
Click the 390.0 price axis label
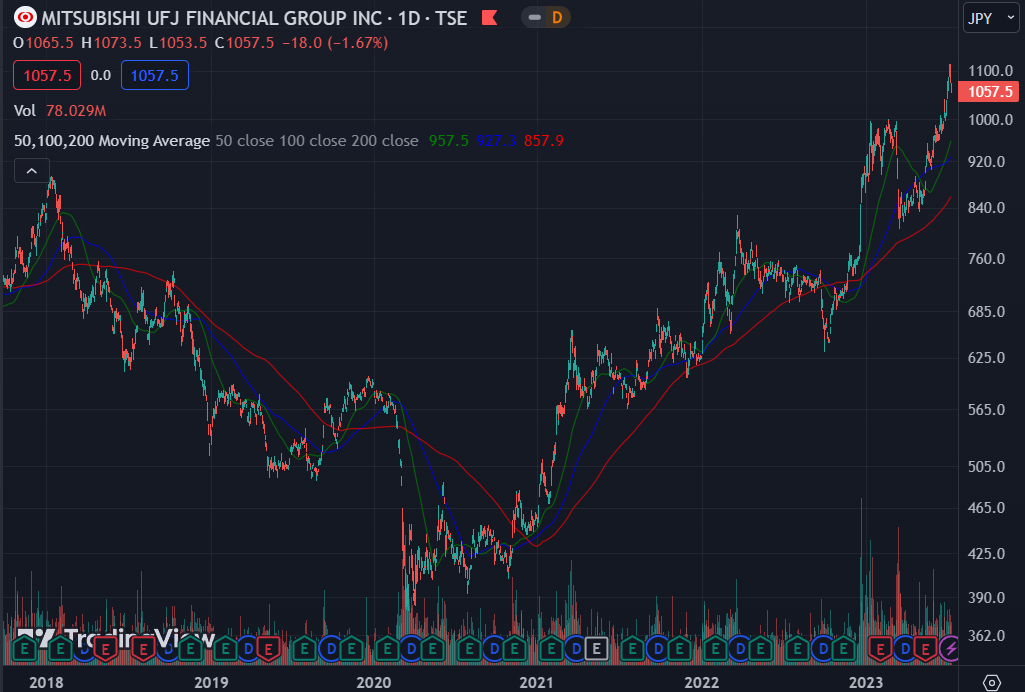pos(986,597)
